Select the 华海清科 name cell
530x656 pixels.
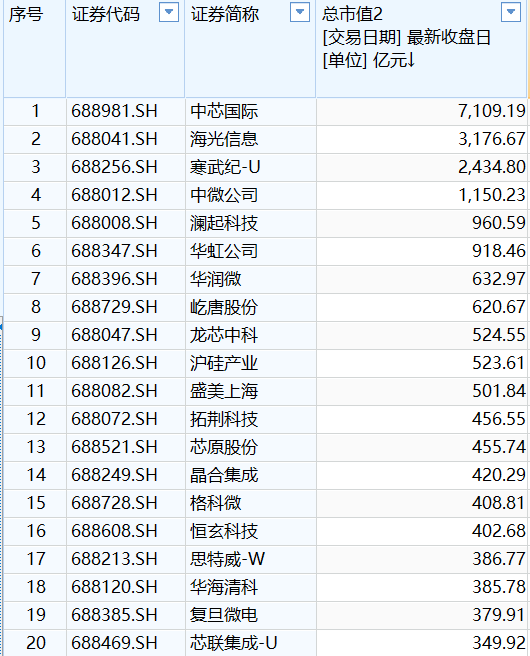pyautogui.click(x=250, y=588)
